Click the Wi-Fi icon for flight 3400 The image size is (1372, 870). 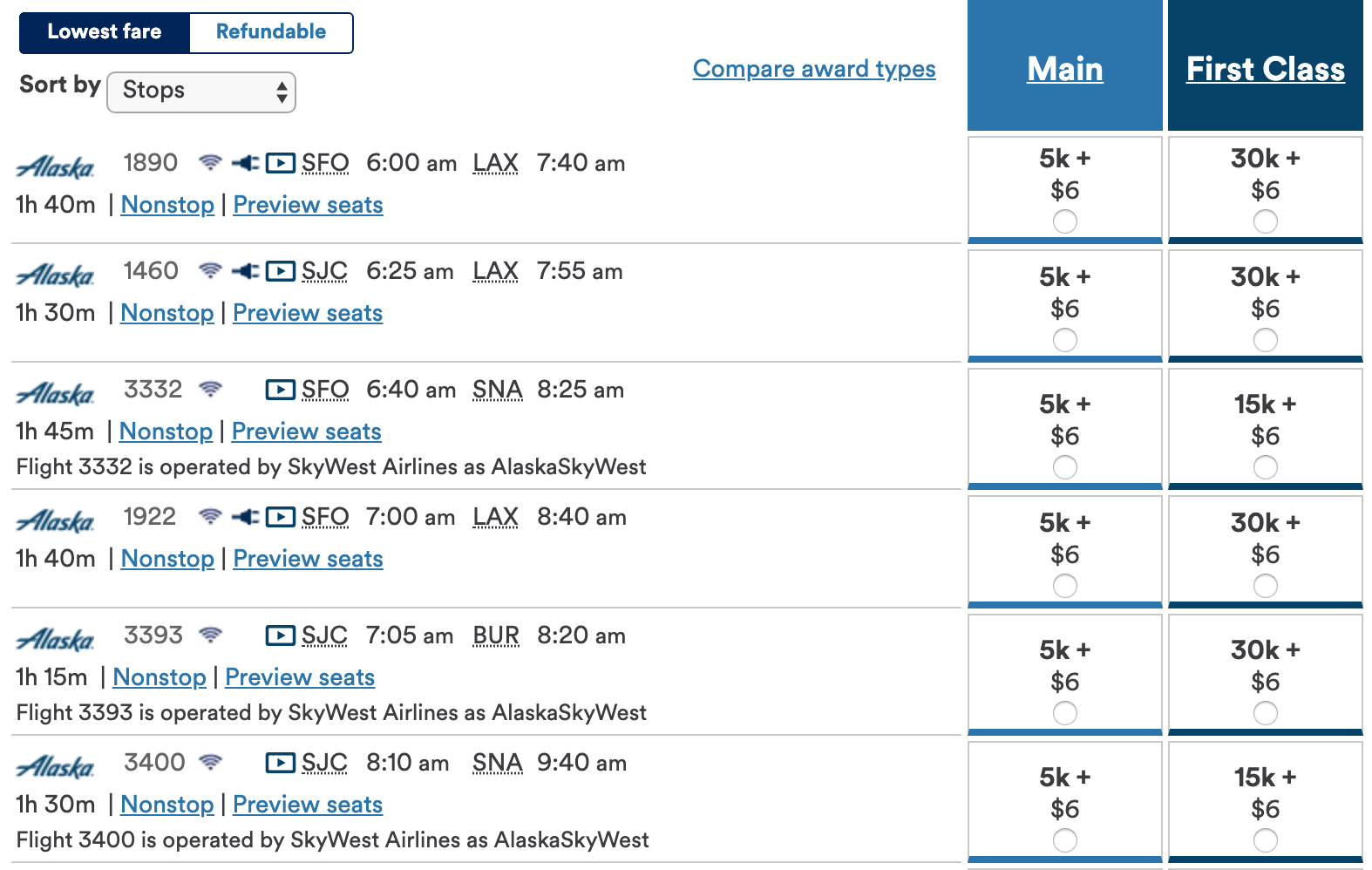(x=210, y=762)
